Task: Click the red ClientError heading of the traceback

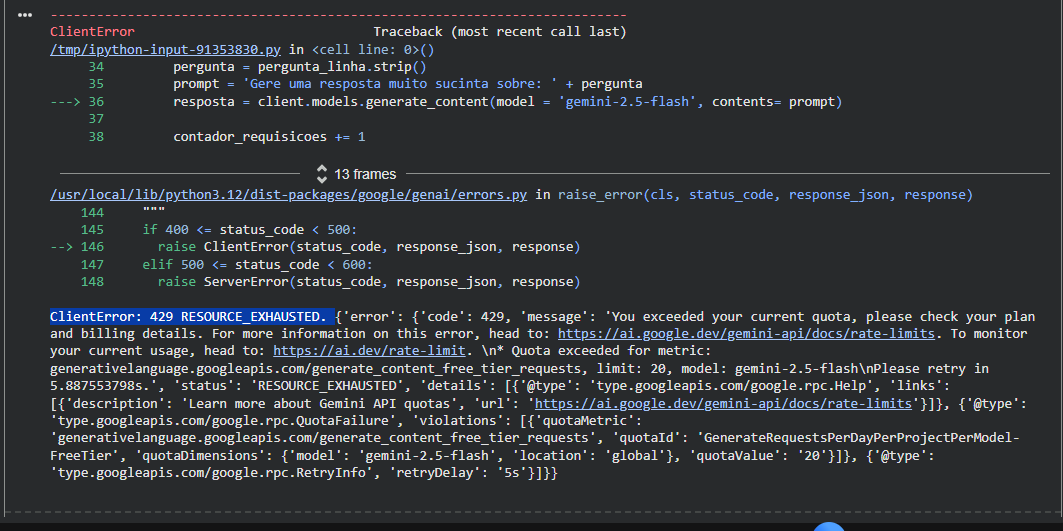Action: click(92, 32)
